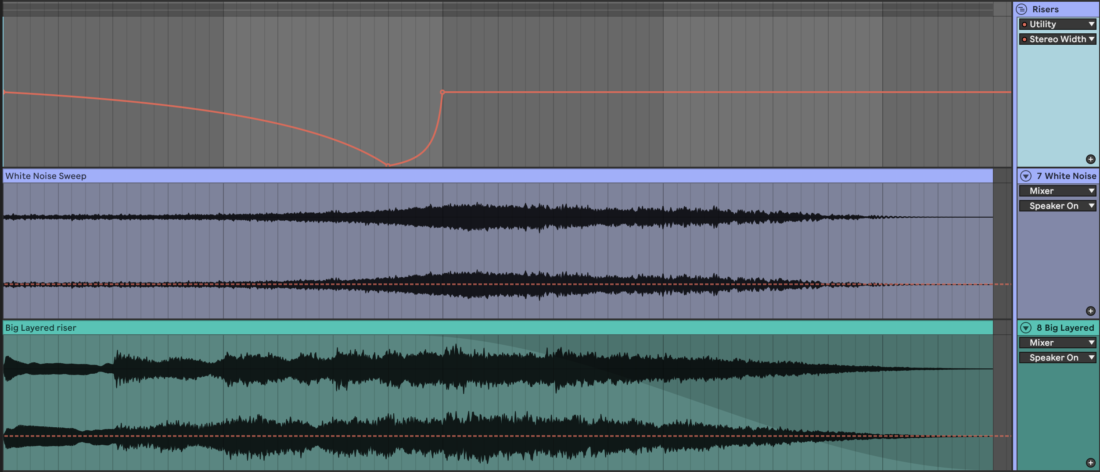Open the Utility device chooser dropdown
Viewport: 1100px width, 472px height.
click(x=1057, y=25)
